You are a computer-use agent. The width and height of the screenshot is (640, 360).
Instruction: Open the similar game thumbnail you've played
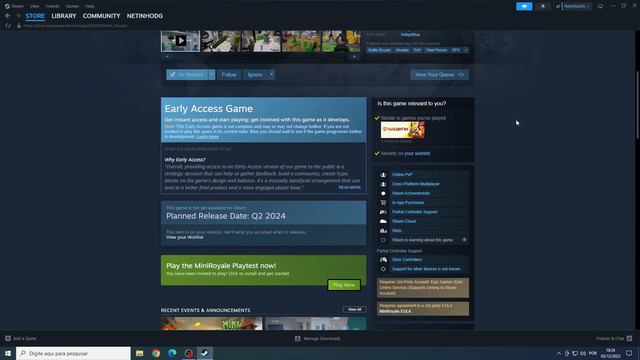point(402,130)
